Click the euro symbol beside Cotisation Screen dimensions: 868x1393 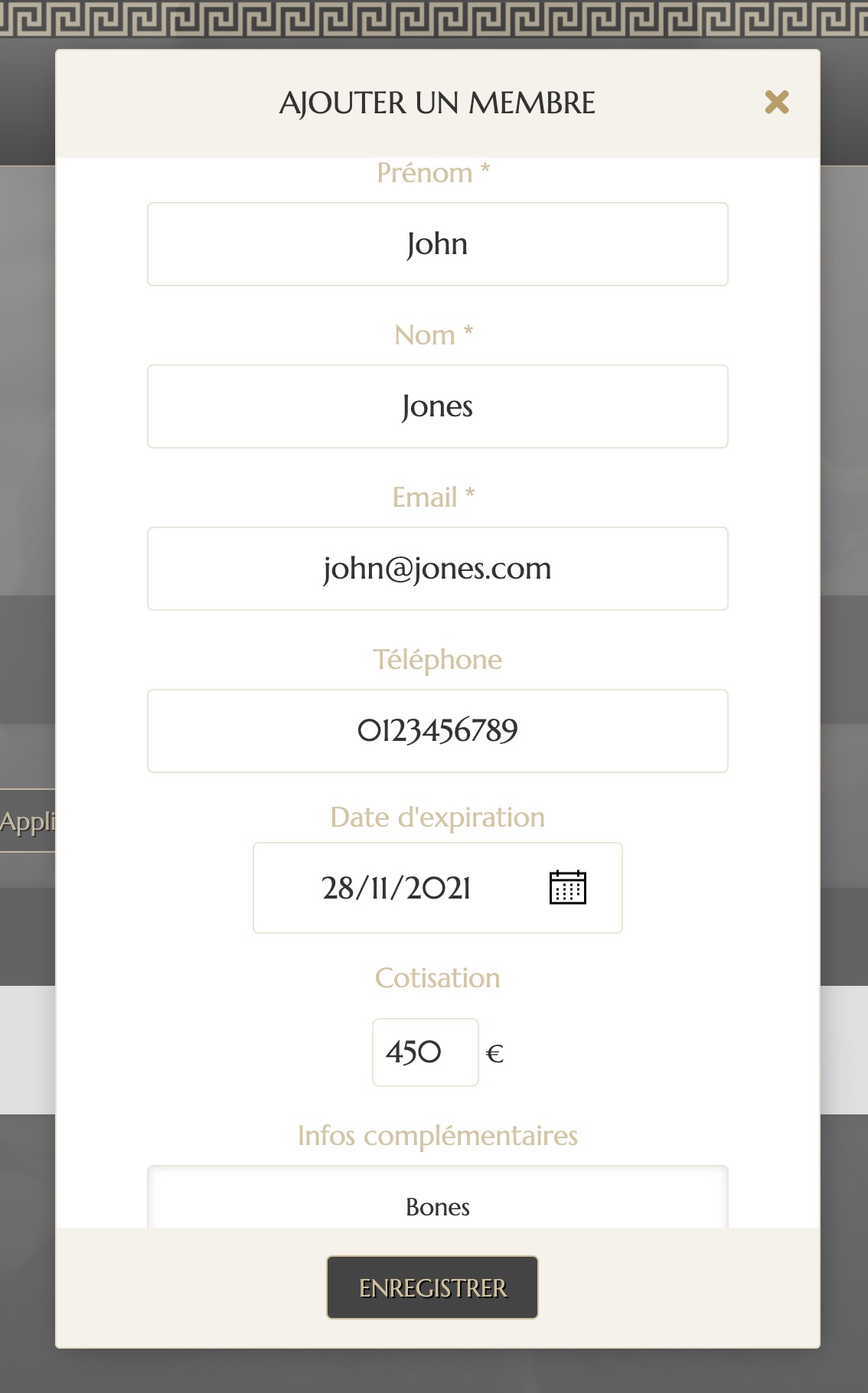tap(494, 1054)
